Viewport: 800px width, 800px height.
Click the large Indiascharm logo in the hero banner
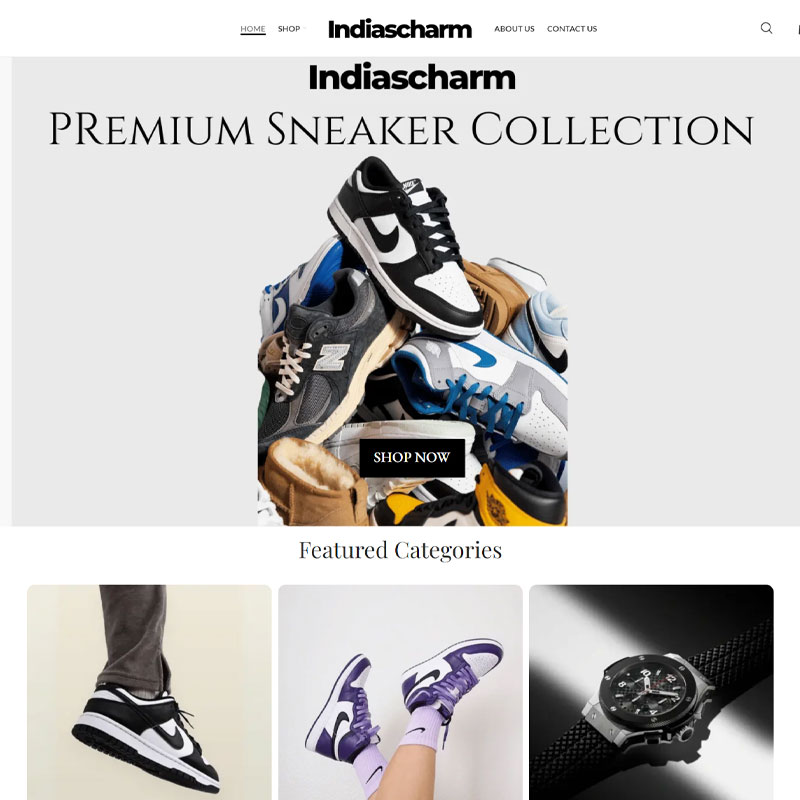412,78
